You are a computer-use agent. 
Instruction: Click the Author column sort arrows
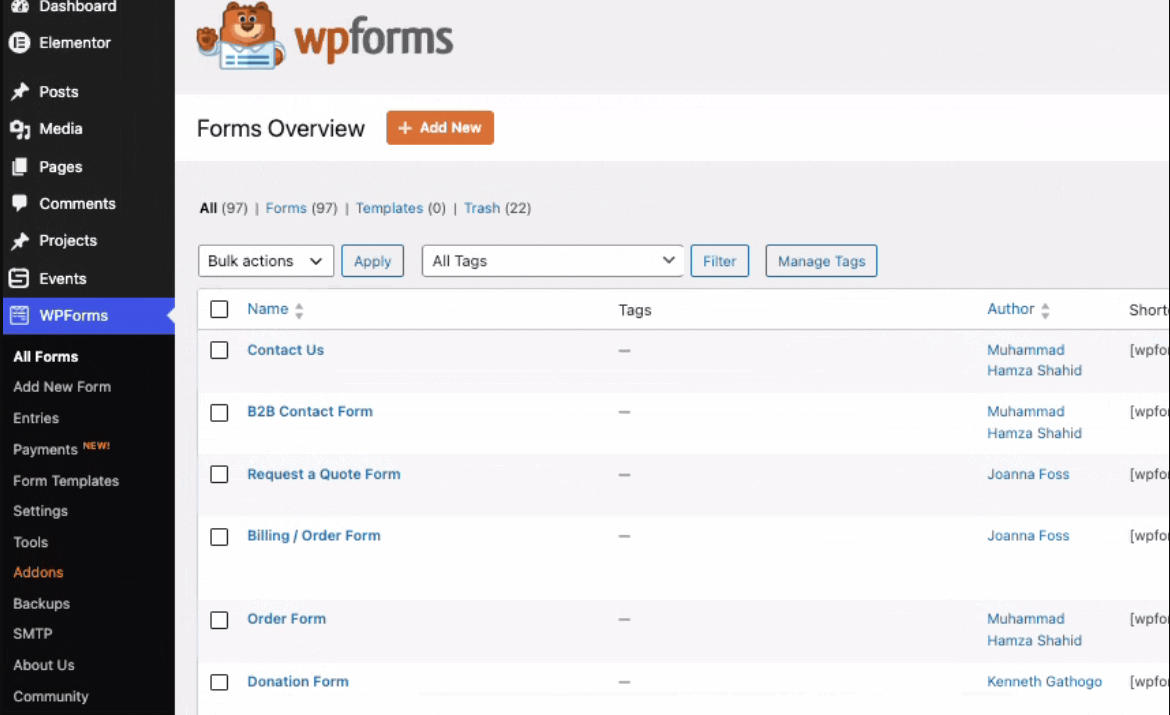[x=1045, y=310]
